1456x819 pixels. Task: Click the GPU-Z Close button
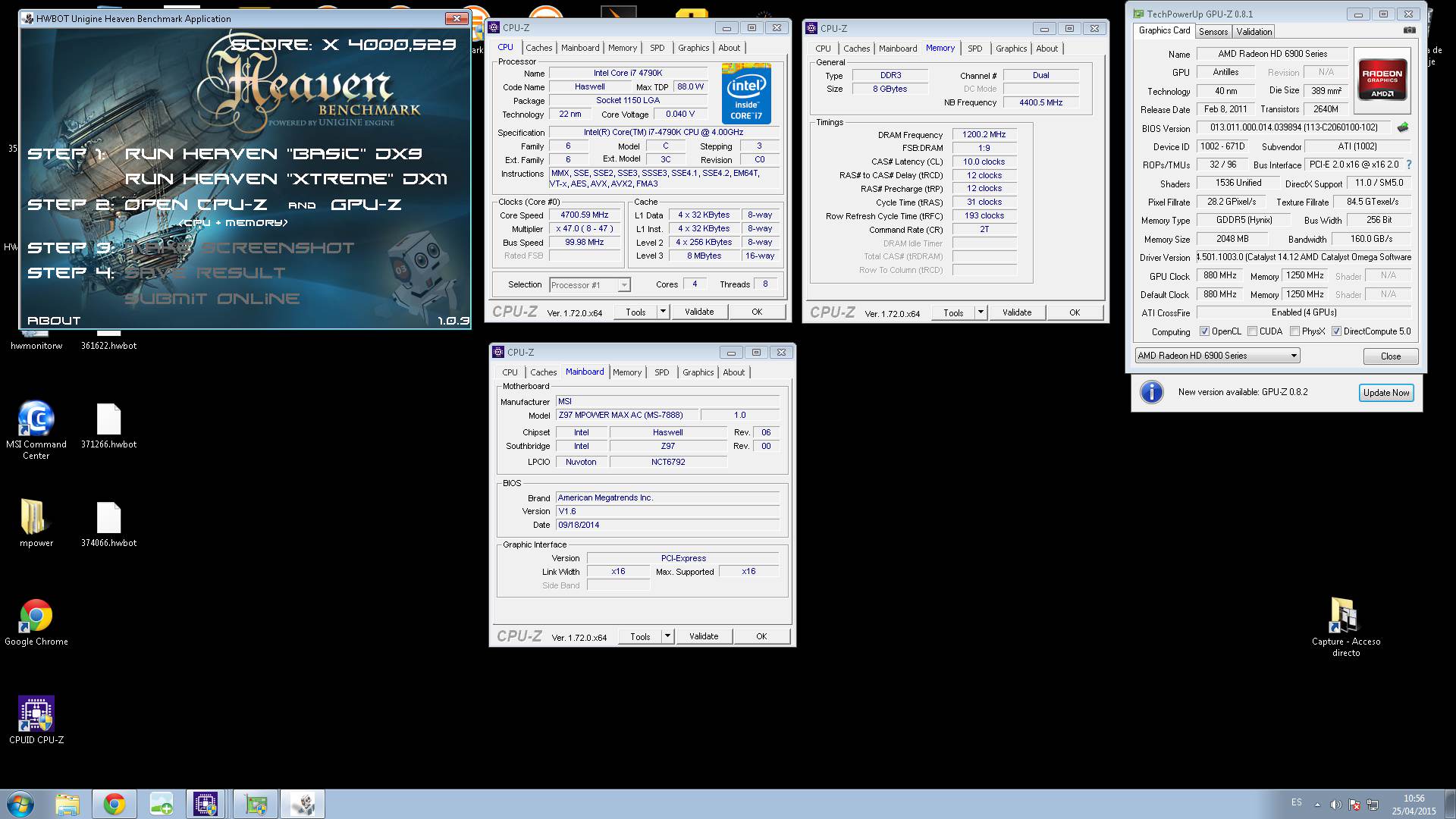(1390, 356)
